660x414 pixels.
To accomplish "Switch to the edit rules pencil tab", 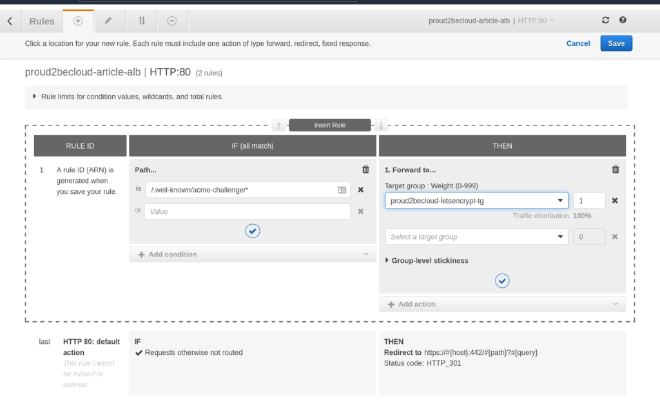I will tap(108, 20).
